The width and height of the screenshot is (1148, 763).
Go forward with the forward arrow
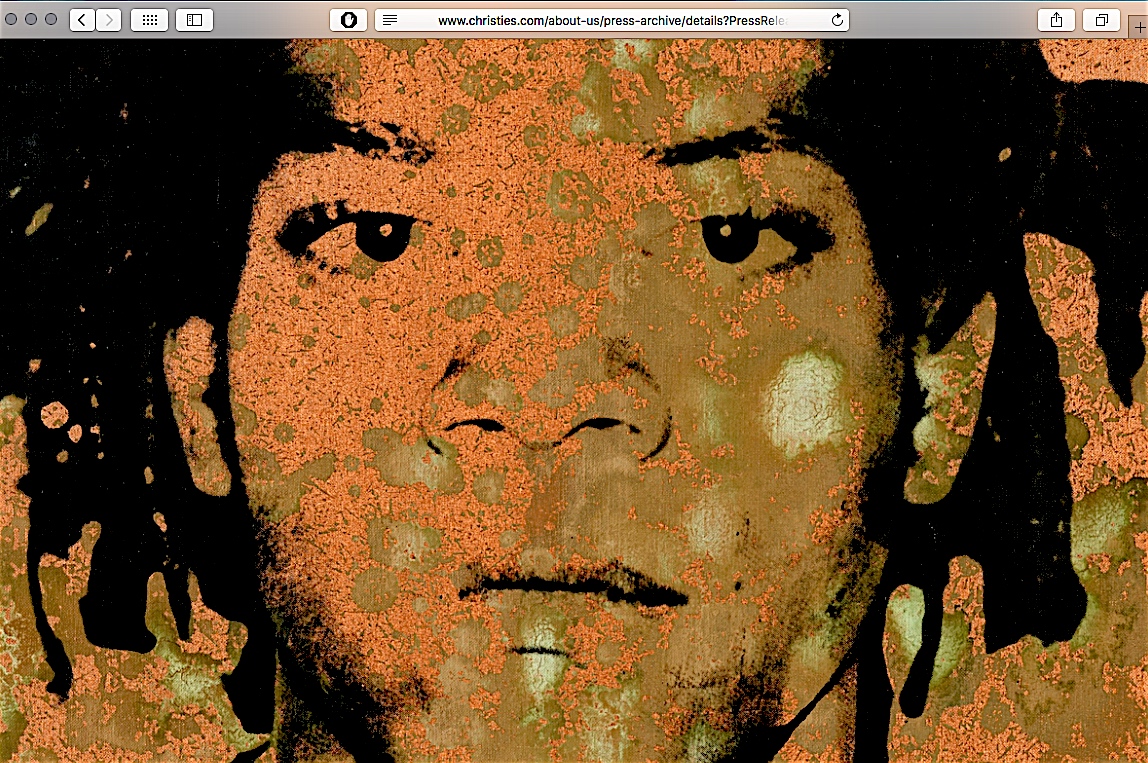point(109,20)
